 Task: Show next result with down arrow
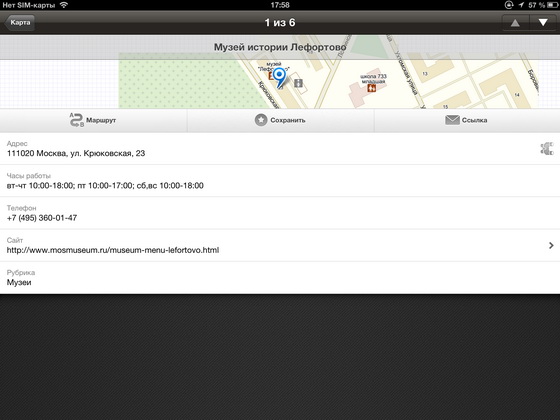click(x=543, y=23)
